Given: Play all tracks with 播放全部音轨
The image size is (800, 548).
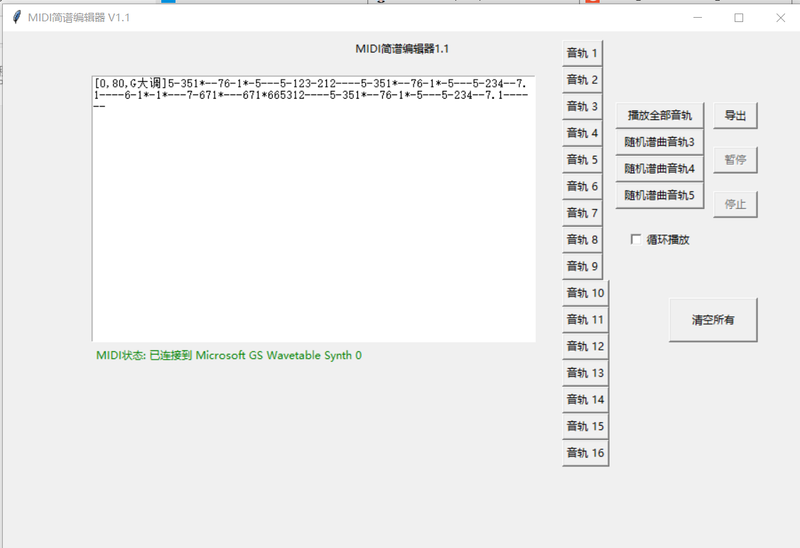Looking at the screenshot, I should [660, 115].
